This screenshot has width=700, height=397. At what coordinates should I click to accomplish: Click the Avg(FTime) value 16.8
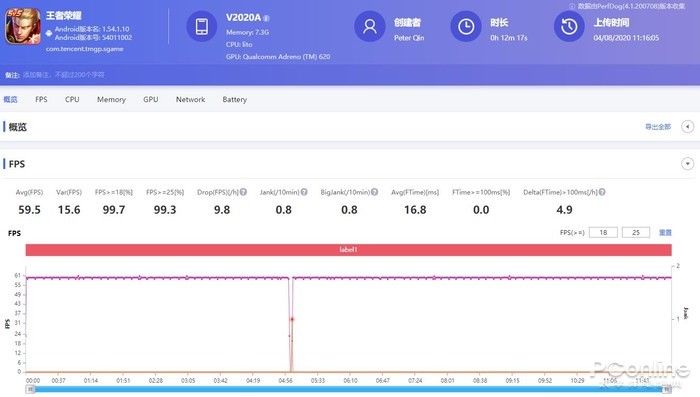(415, 209)
